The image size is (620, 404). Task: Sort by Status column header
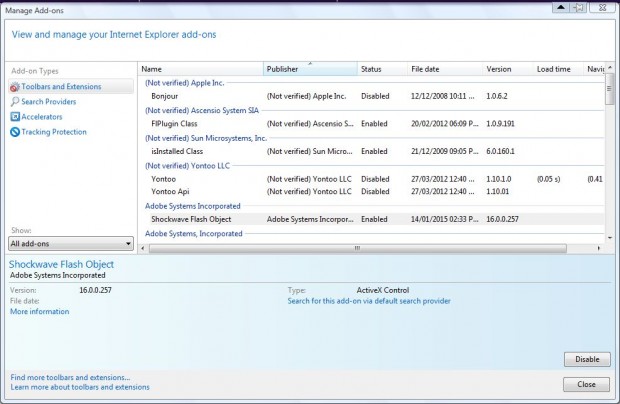click(x=382, y=69)
